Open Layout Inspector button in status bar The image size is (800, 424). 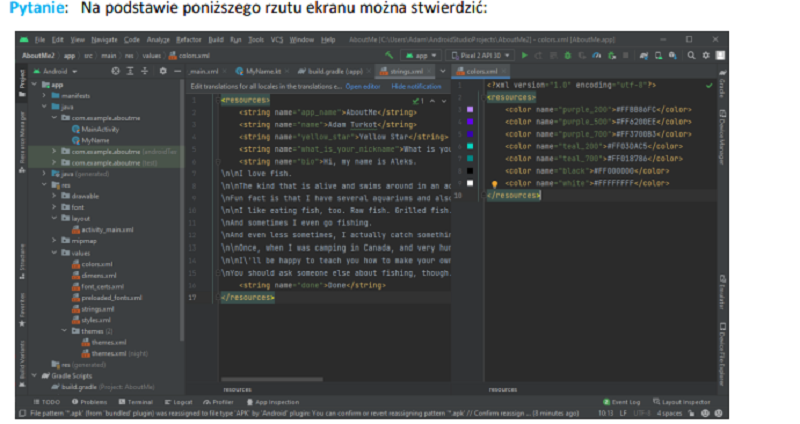tap(681, 402)
